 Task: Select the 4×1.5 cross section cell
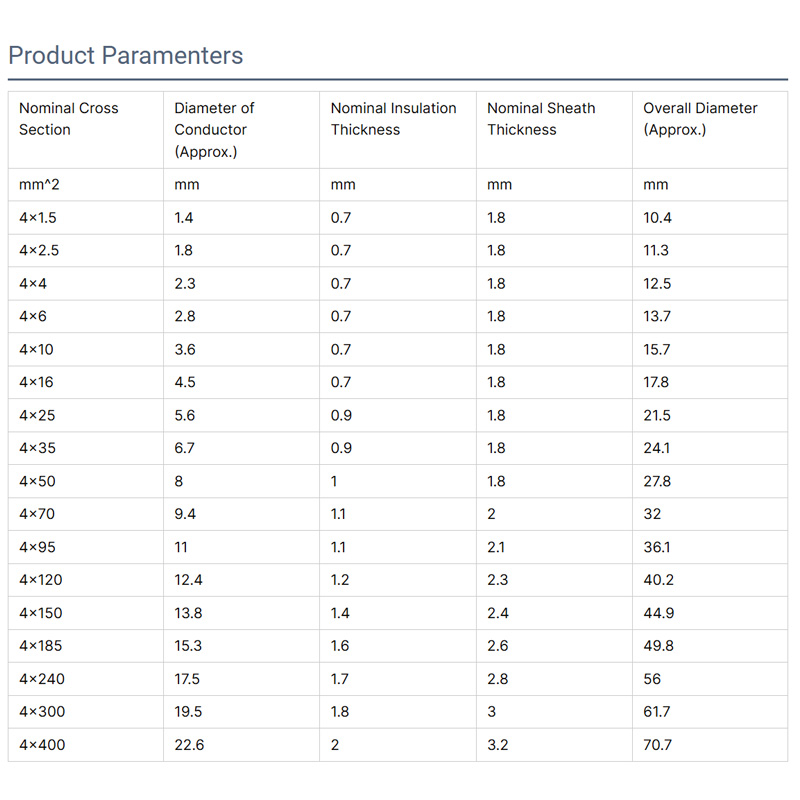point(39,218)
